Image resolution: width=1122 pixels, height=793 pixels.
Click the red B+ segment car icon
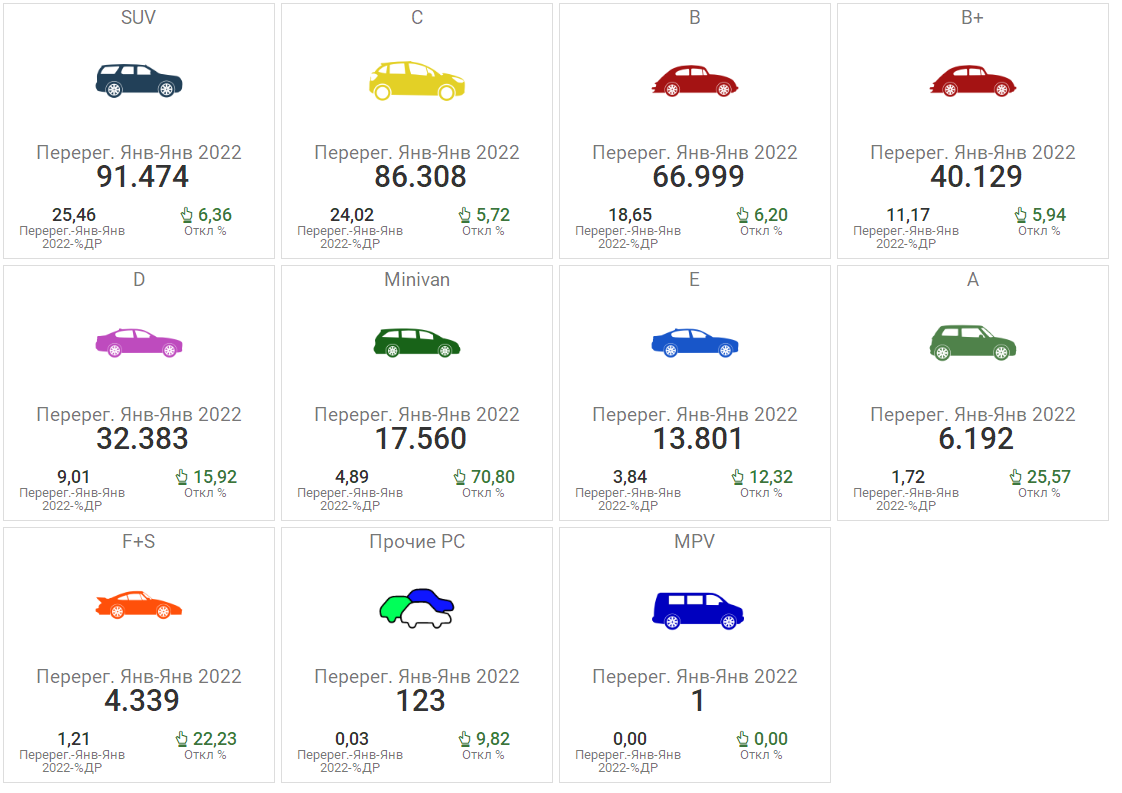tap(973, 81)
